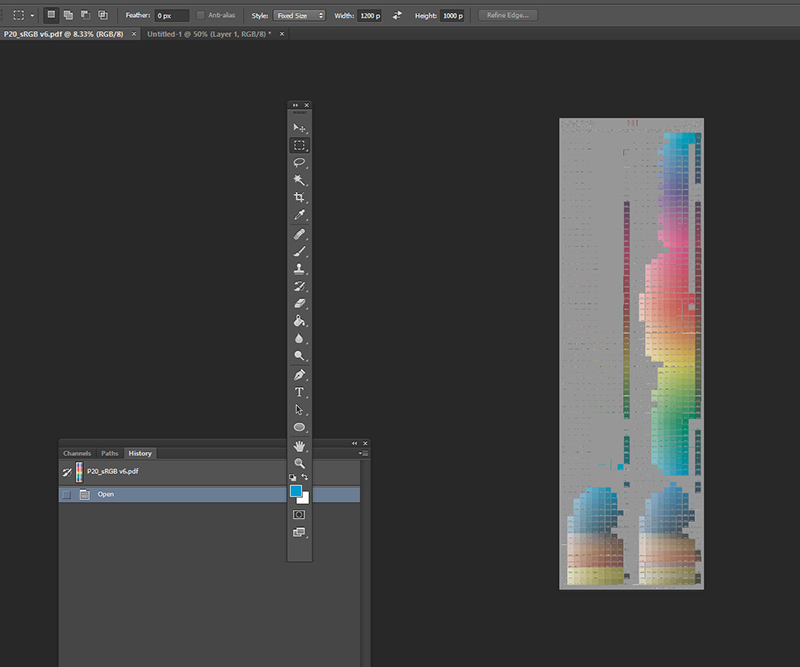This screenshot has height=667, width=800.
Task: Enable the Anti-alias checkbox
Action: click(x=201, y=16)
